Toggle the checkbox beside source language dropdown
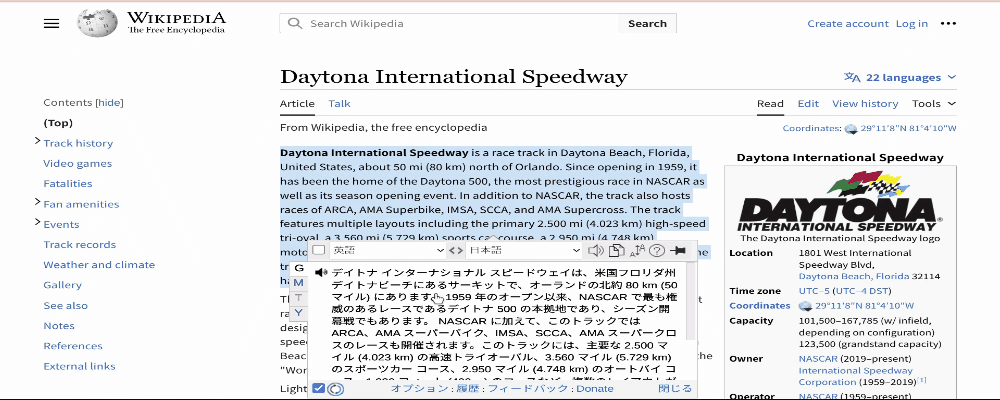 coord(319,251)
